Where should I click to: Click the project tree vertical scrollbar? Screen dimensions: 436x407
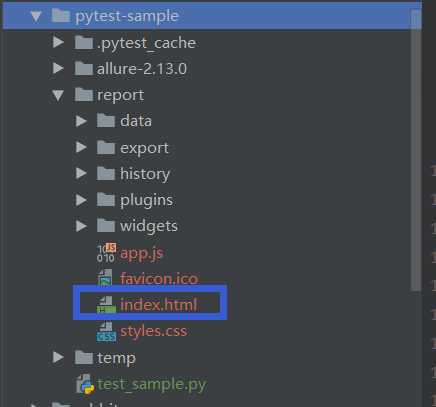[415, 150]
